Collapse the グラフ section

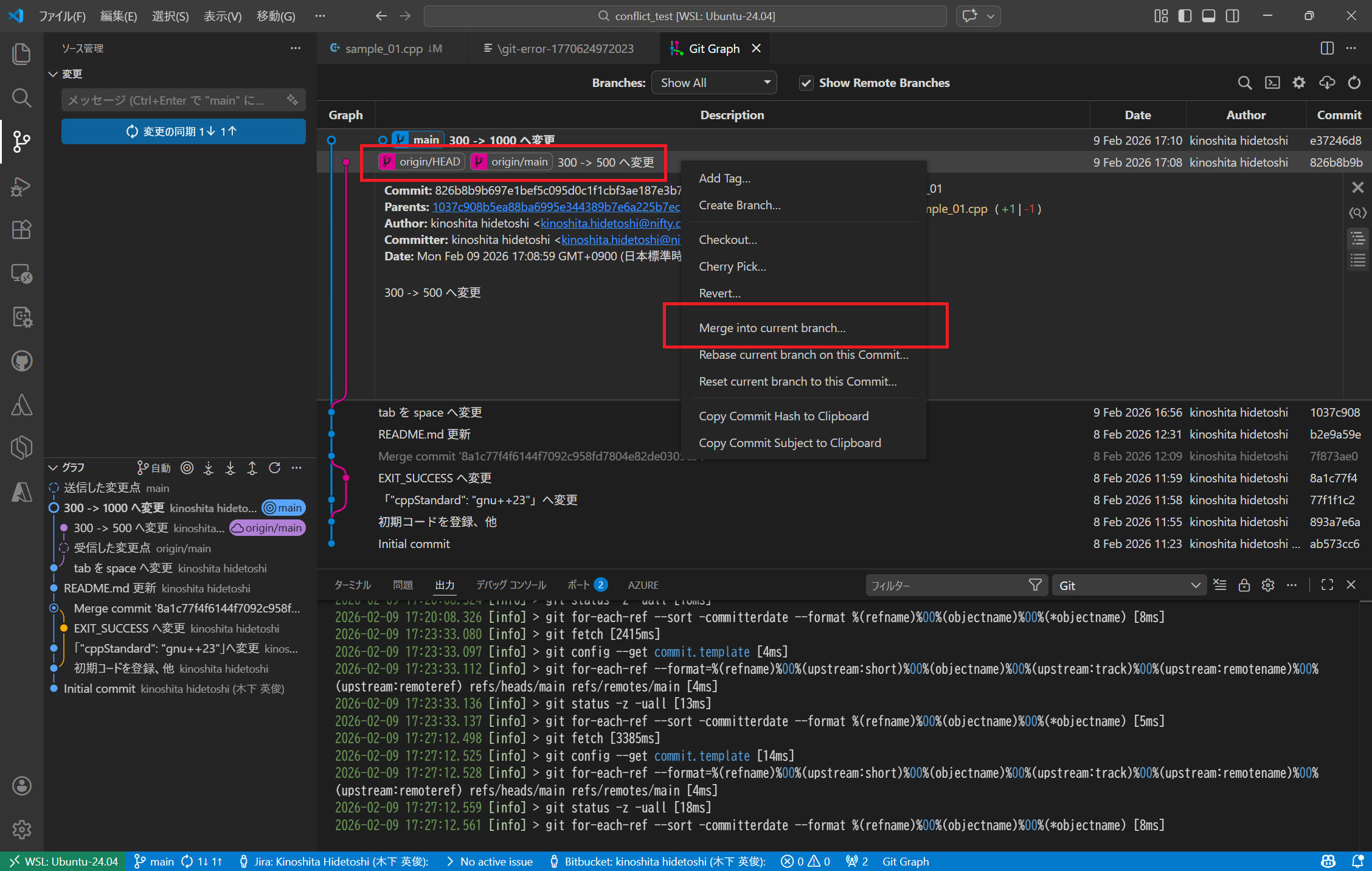[54, 467]
